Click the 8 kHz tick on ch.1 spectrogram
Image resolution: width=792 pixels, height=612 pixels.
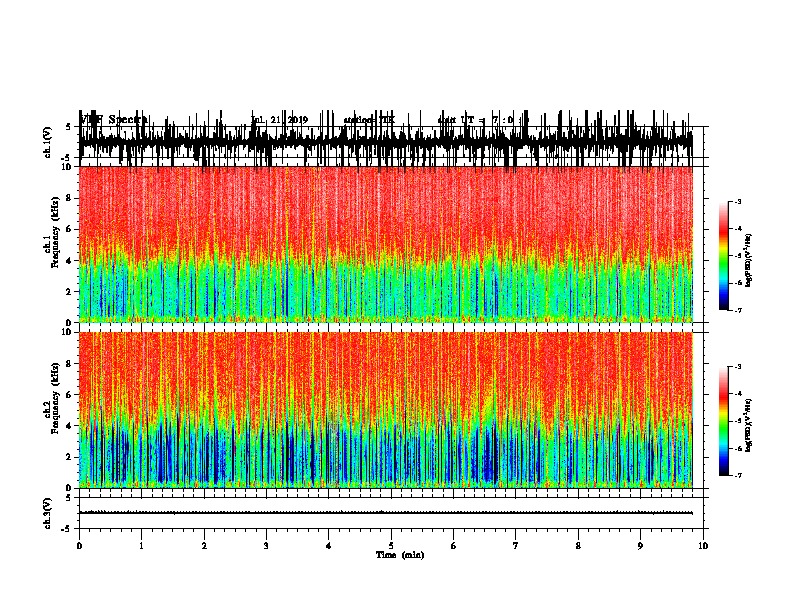pyautogui.click(x=69, y=198)
